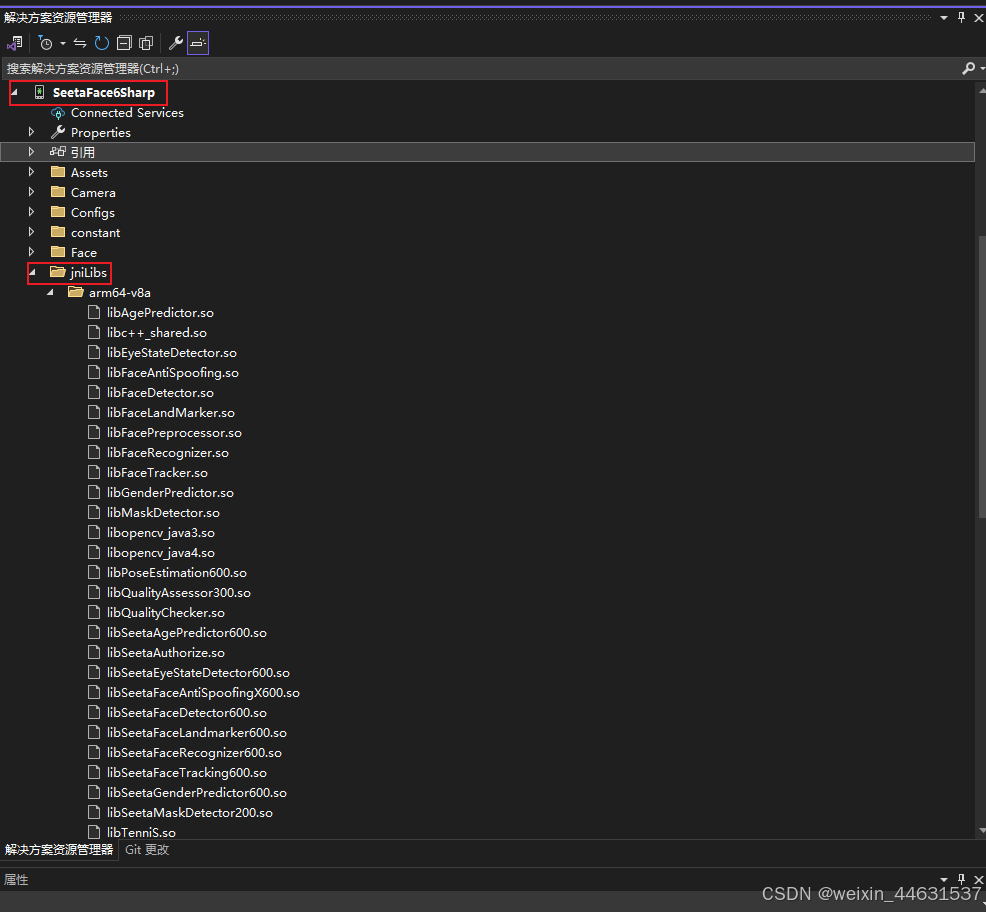Viewport: 986px width, 912px height.
Task: Select libAgePredictor.so file icon
Action: point(94,313)
